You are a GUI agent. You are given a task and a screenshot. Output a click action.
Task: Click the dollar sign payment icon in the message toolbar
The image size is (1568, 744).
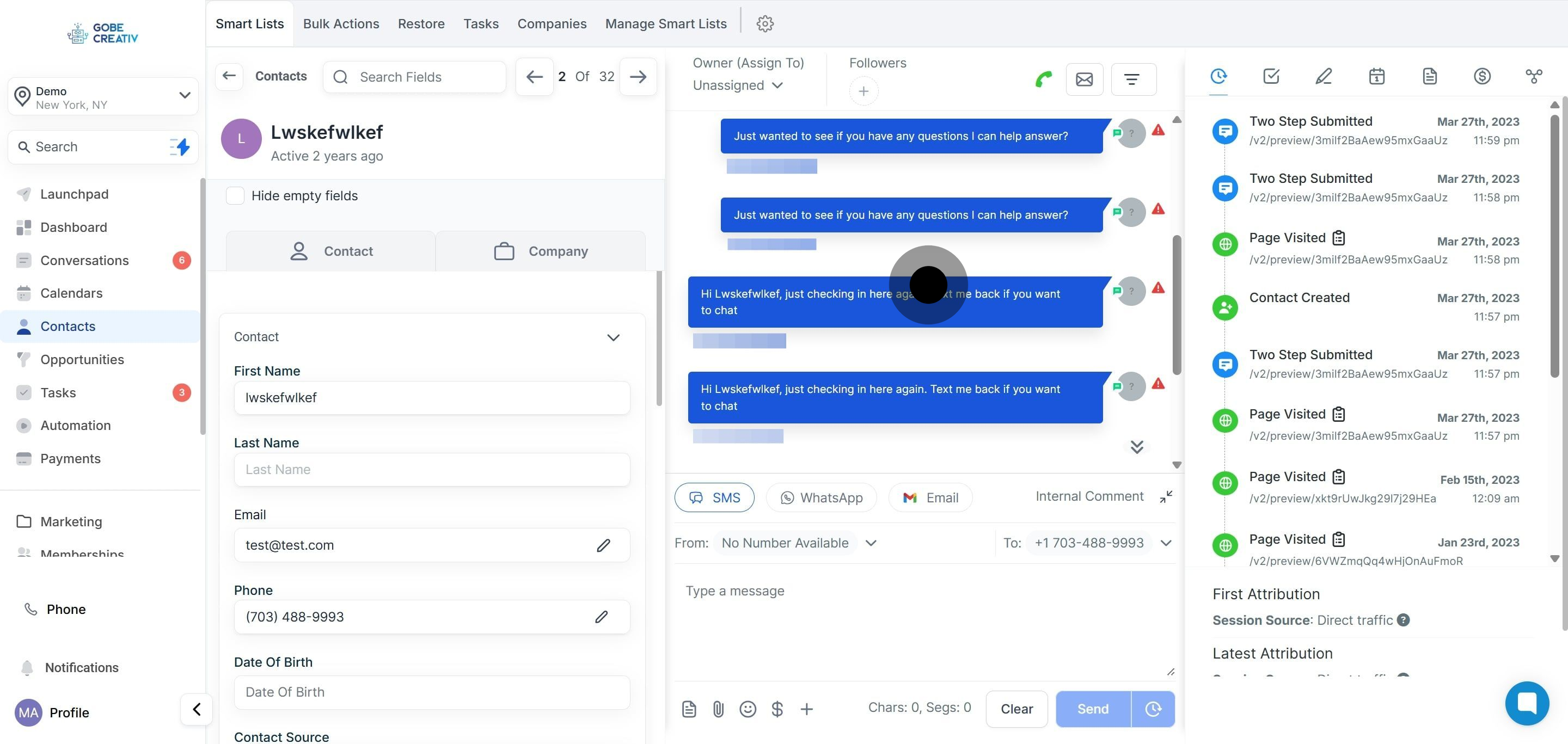coord(777,709)
